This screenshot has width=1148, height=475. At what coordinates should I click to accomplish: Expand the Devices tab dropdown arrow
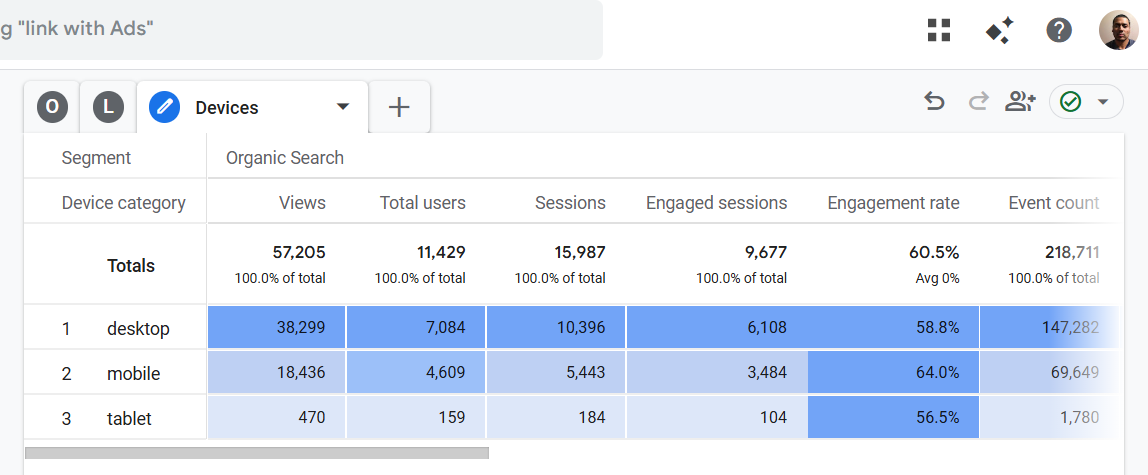click(343, 107)
